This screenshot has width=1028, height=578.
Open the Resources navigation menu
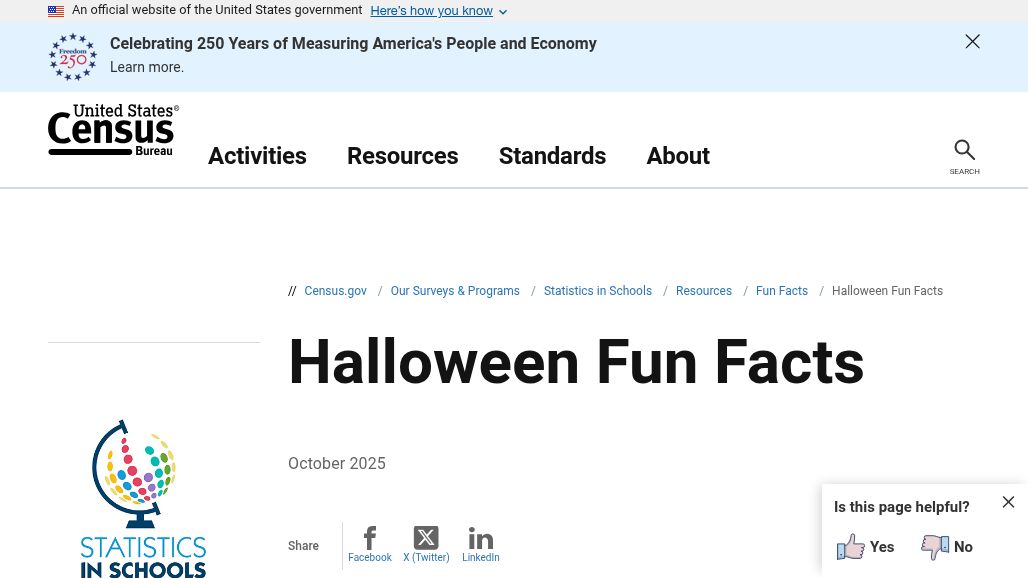point(403,156)
